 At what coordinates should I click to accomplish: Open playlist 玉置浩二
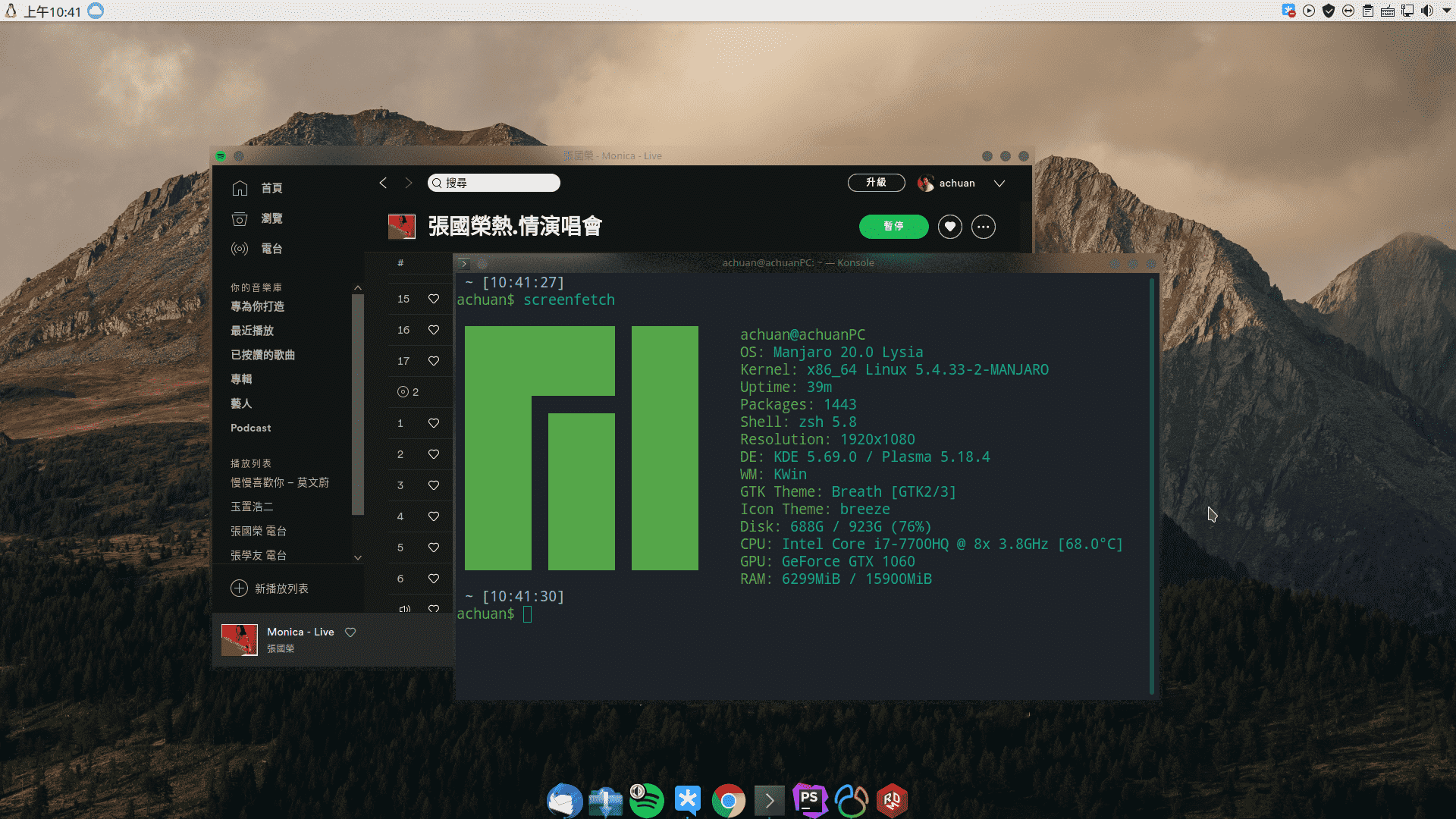[252, 507]
